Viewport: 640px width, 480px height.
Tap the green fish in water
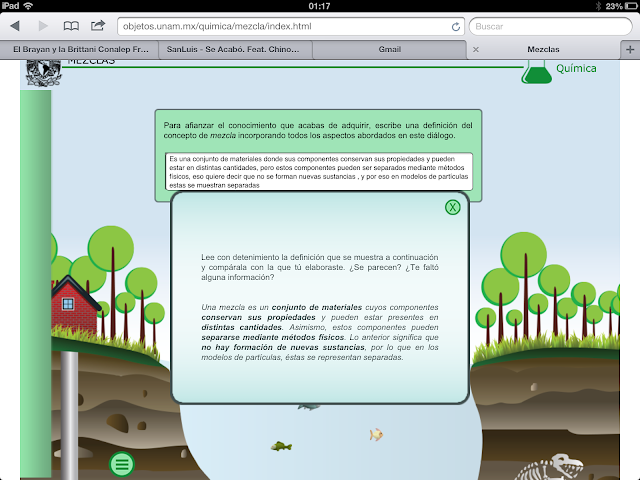(281, 446)
